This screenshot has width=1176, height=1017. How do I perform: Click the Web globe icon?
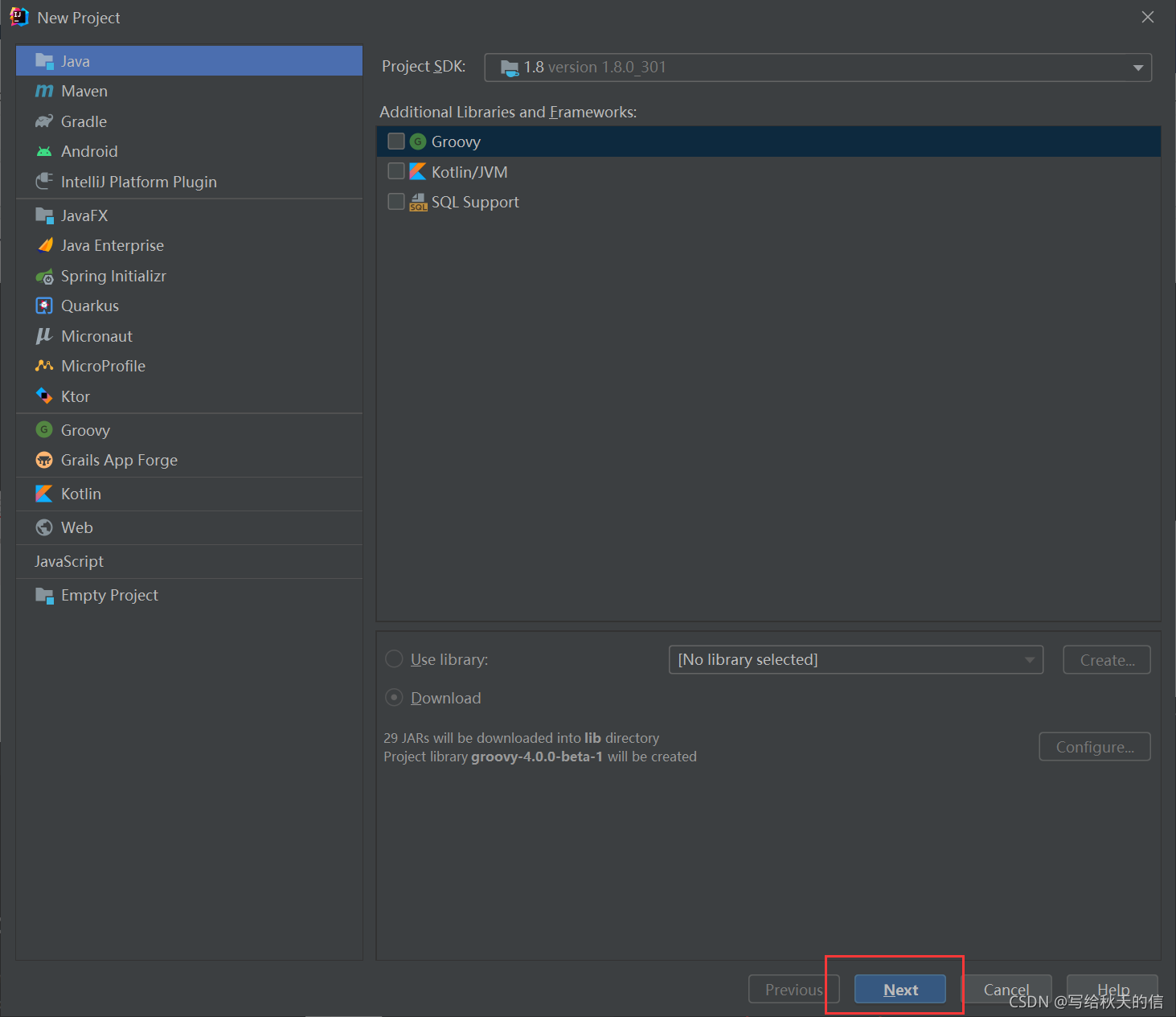[x=44, y=527]
